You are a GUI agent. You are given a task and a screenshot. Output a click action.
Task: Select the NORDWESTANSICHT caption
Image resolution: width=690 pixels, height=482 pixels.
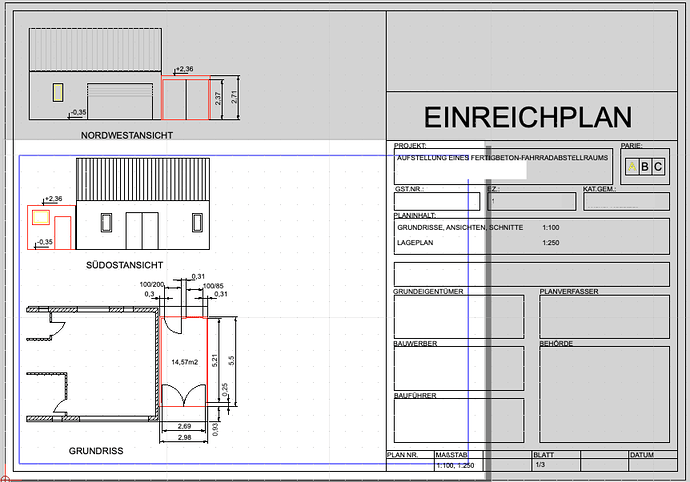click(x=129, y=133)
